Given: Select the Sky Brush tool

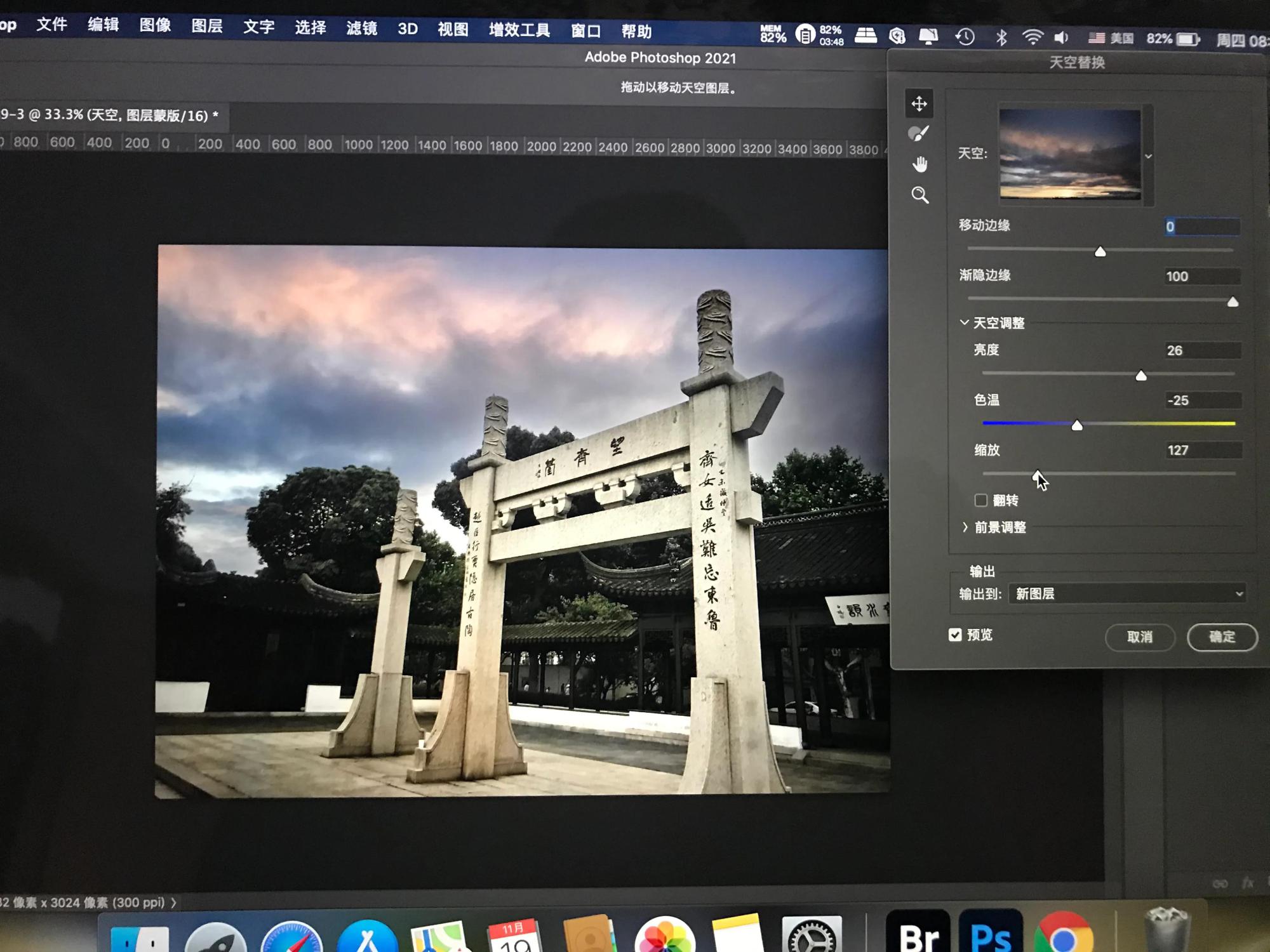Looking at the screenshot, I should point(919,134).
